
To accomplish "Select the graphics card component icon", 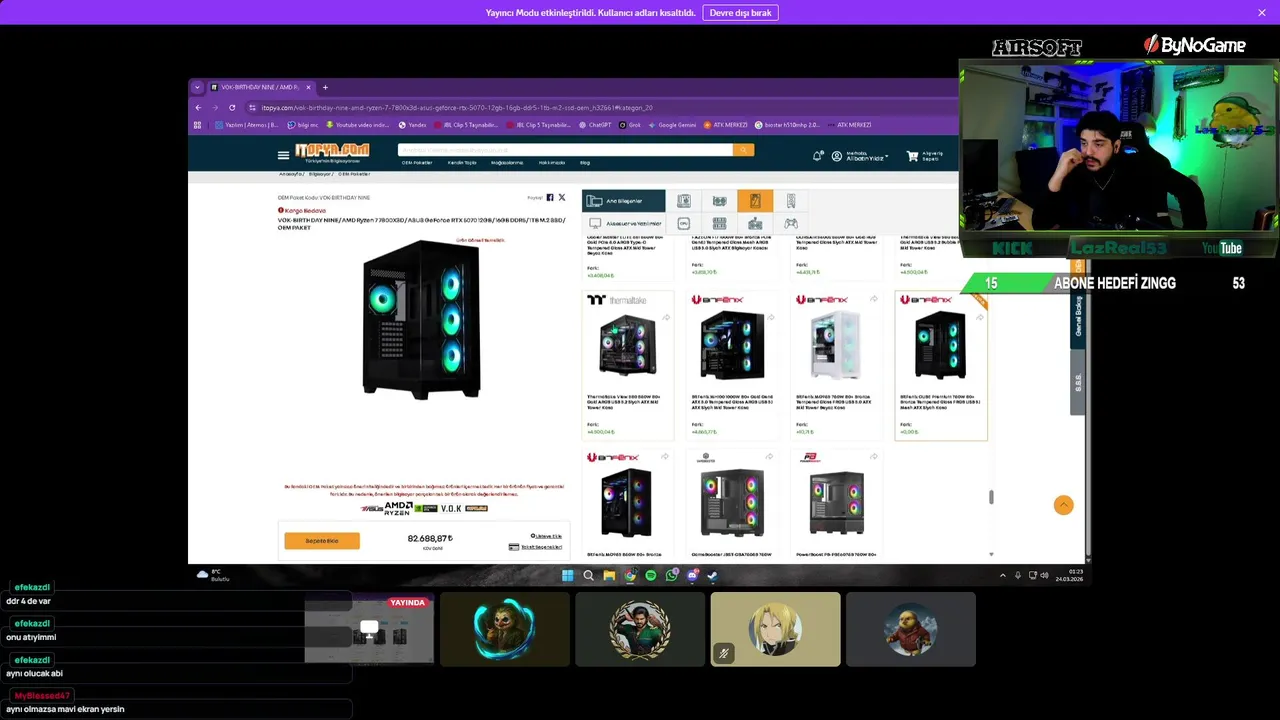I will tap(719, 201).
